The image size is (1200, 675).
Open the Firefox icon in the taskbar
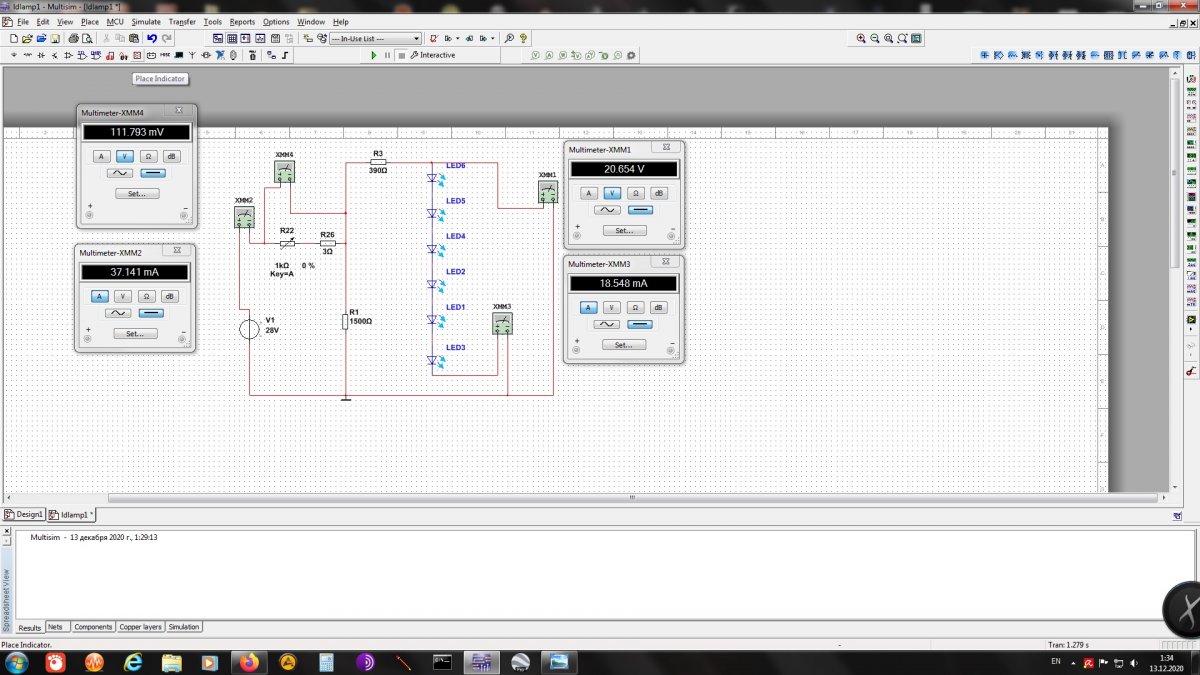[x=249, y=662]
